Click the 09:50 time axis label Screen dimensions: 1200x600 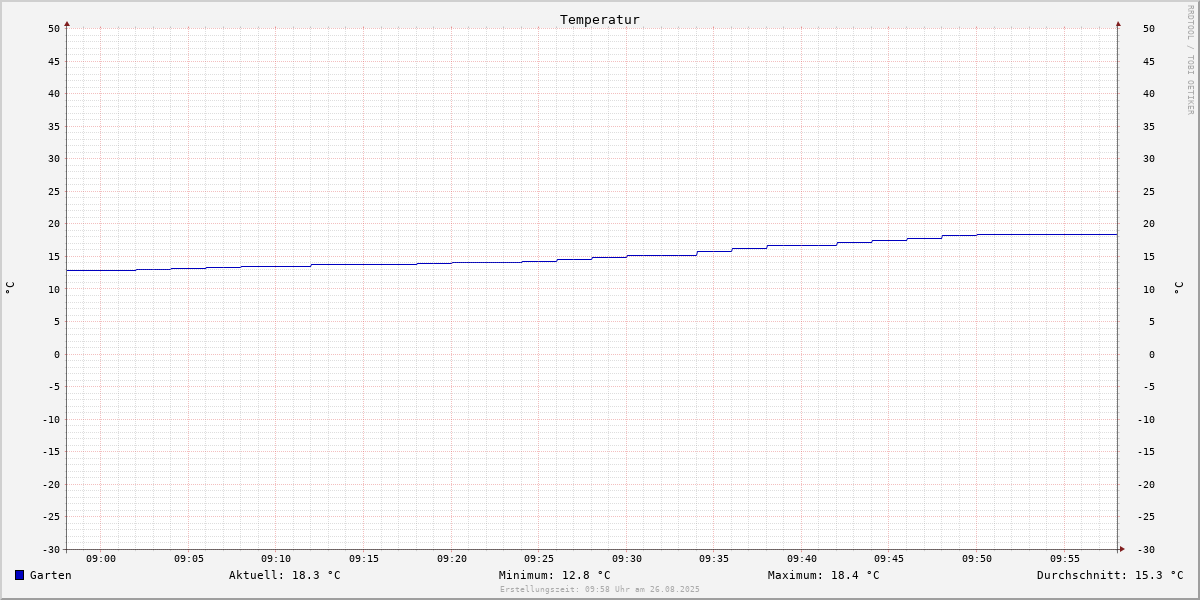tap(977, 559)
